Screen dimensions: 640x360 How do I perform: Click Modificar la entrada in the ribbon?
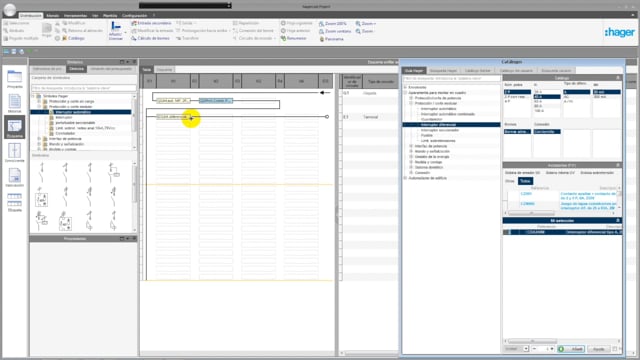click(152, 31)
